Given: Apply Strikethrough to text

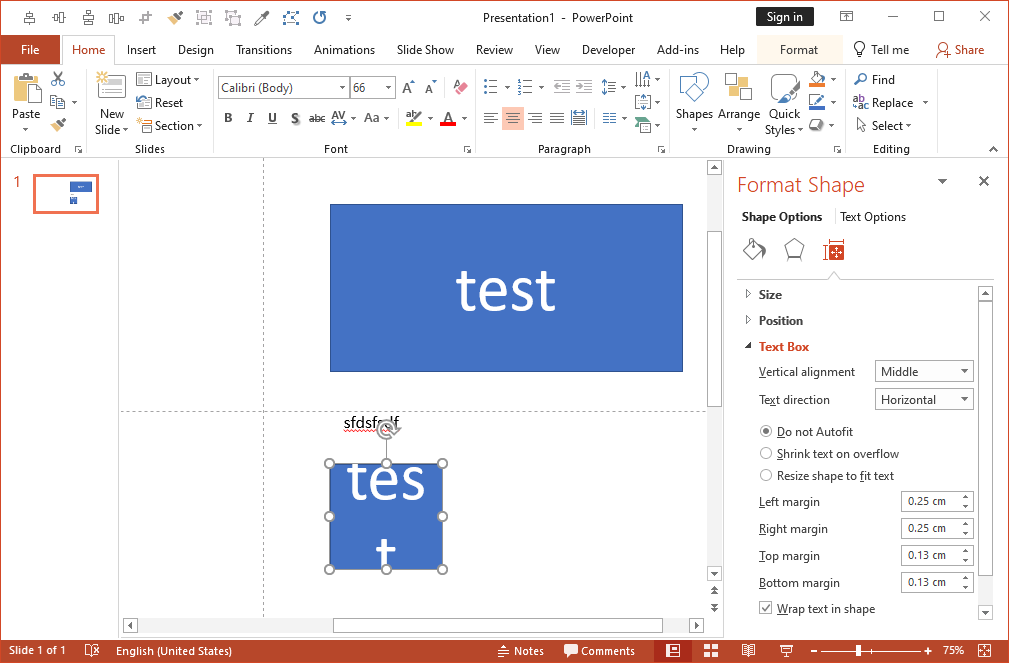Looking at the screenshot, I should pos(317,118).
